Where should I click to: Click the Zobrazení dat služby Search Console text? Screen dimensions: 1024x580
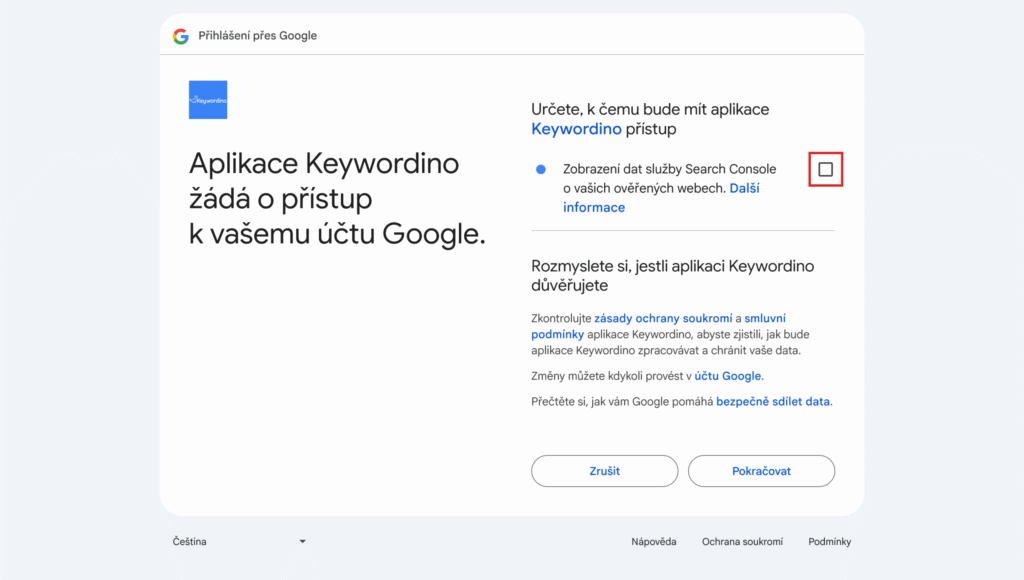669,169
